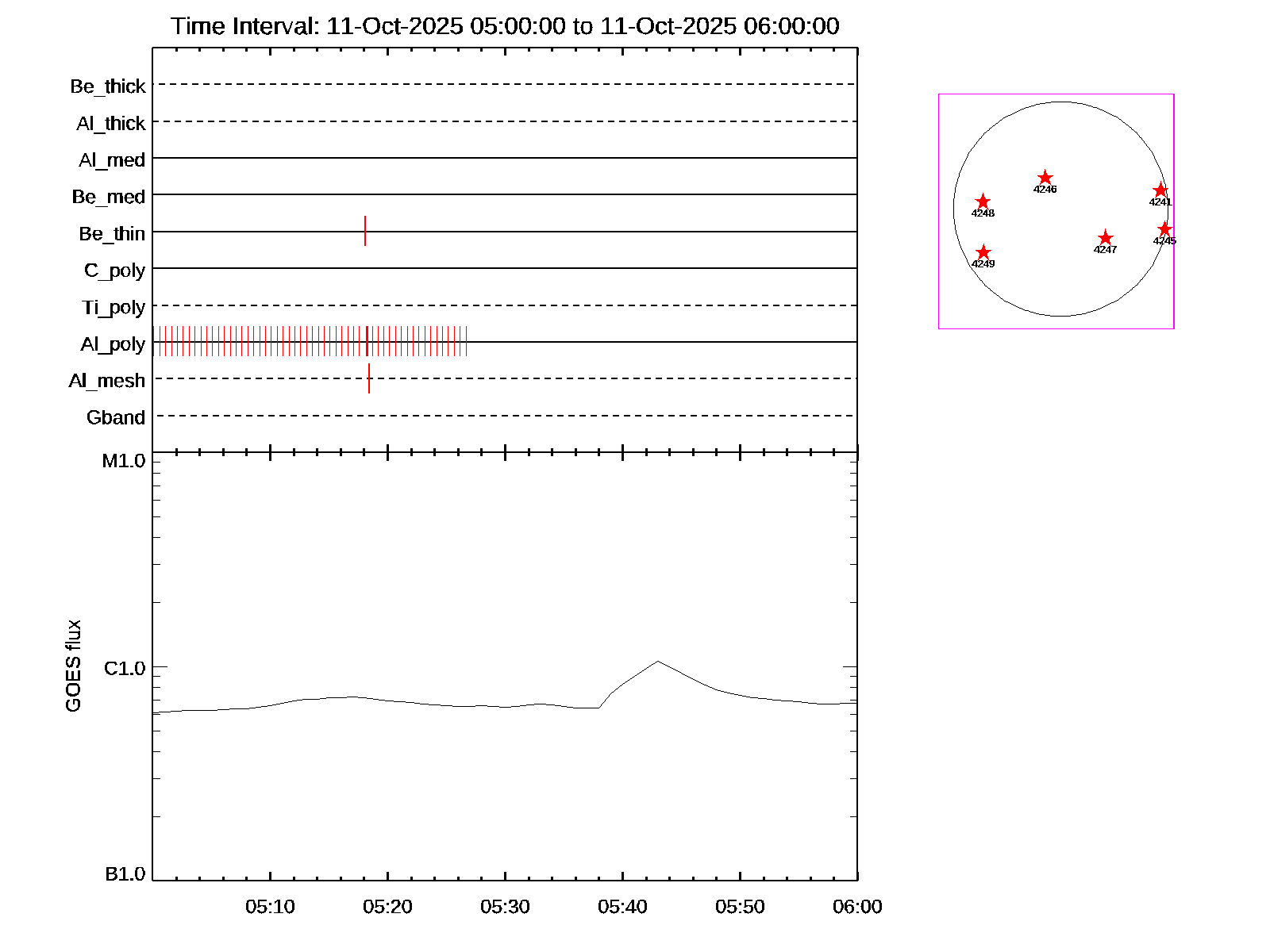1270x952 pixels.
Task: Click the Ti_poly filter label
Action: pyautogui.click(x=114, y=307)
